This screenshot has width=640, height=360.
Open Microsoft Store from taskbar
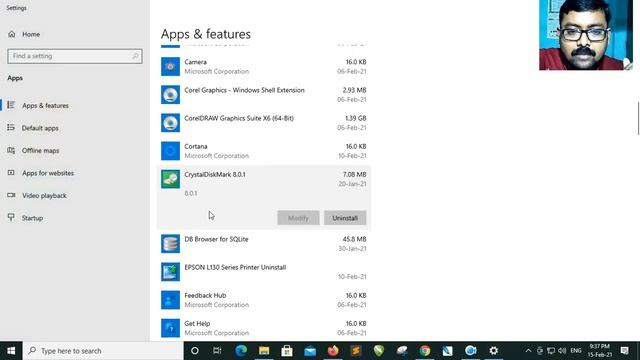(x=287, y=351)
